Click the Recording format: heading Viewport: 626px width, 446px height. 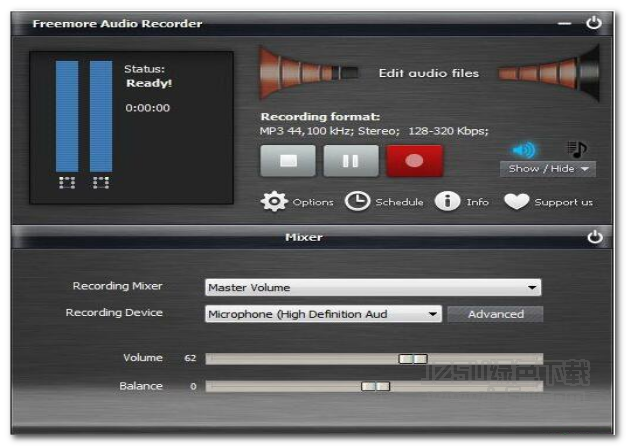pos(320,117)
